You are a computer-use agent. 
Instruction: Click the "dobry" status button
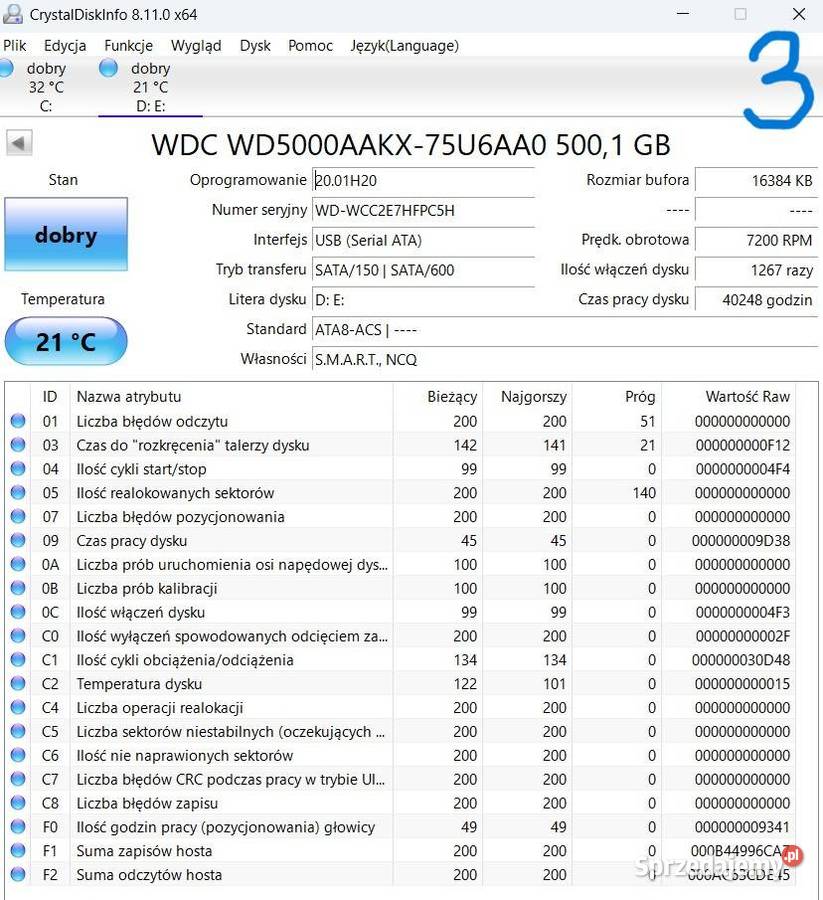(x=65, y=234)
